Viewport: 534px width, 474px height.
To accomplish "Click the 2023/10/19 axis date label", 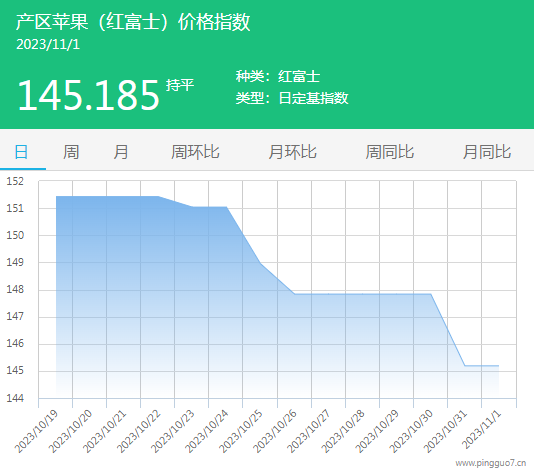I will pyautogui.click(x=36, y=432).
